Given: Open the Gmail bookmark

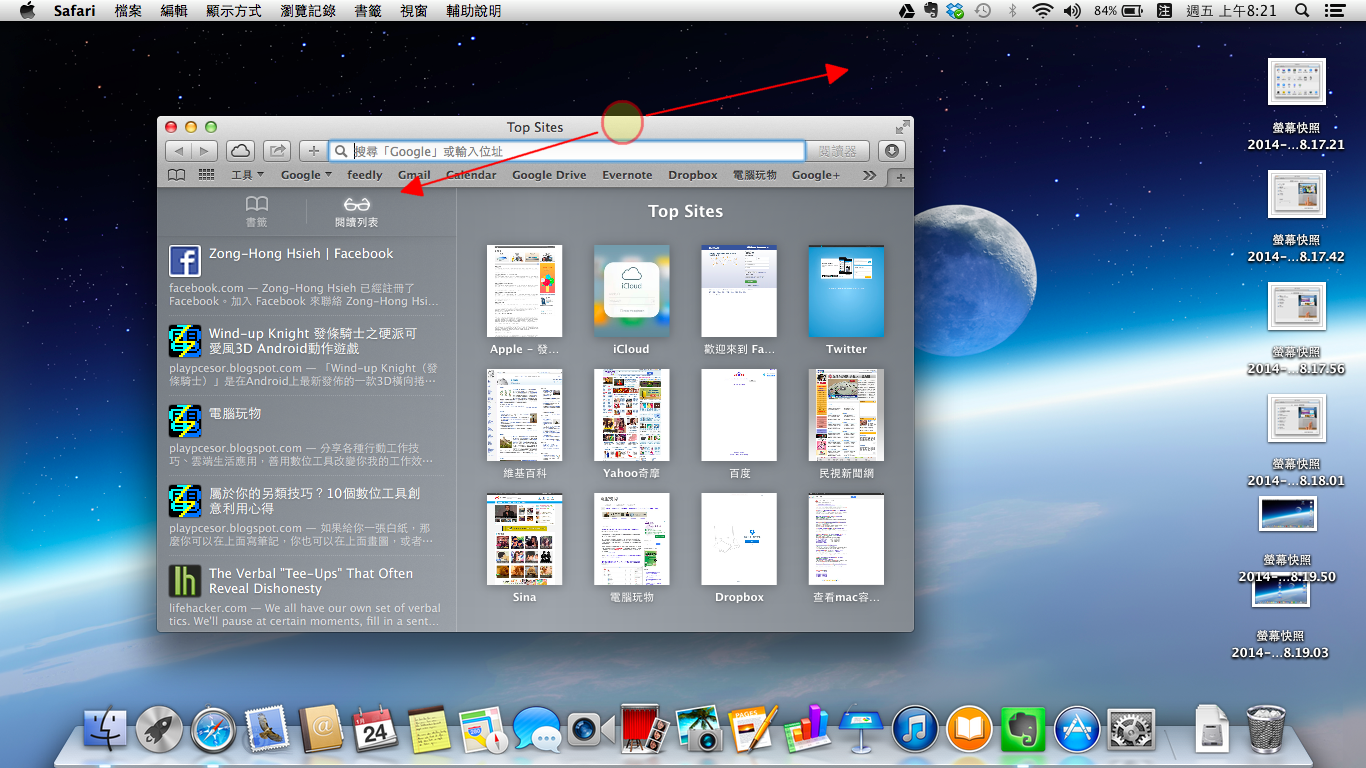Looking at the screenshot, I should point(414,175).
